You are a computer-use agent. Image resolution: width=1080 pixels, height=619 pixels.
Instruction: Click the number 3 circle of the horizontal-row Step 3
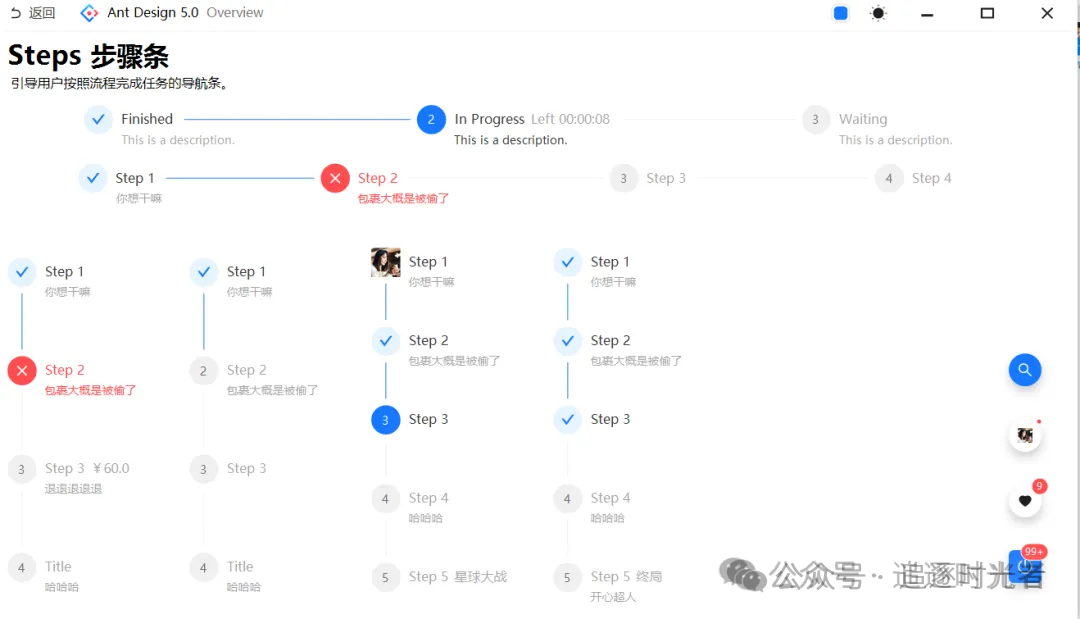point(623,178)
